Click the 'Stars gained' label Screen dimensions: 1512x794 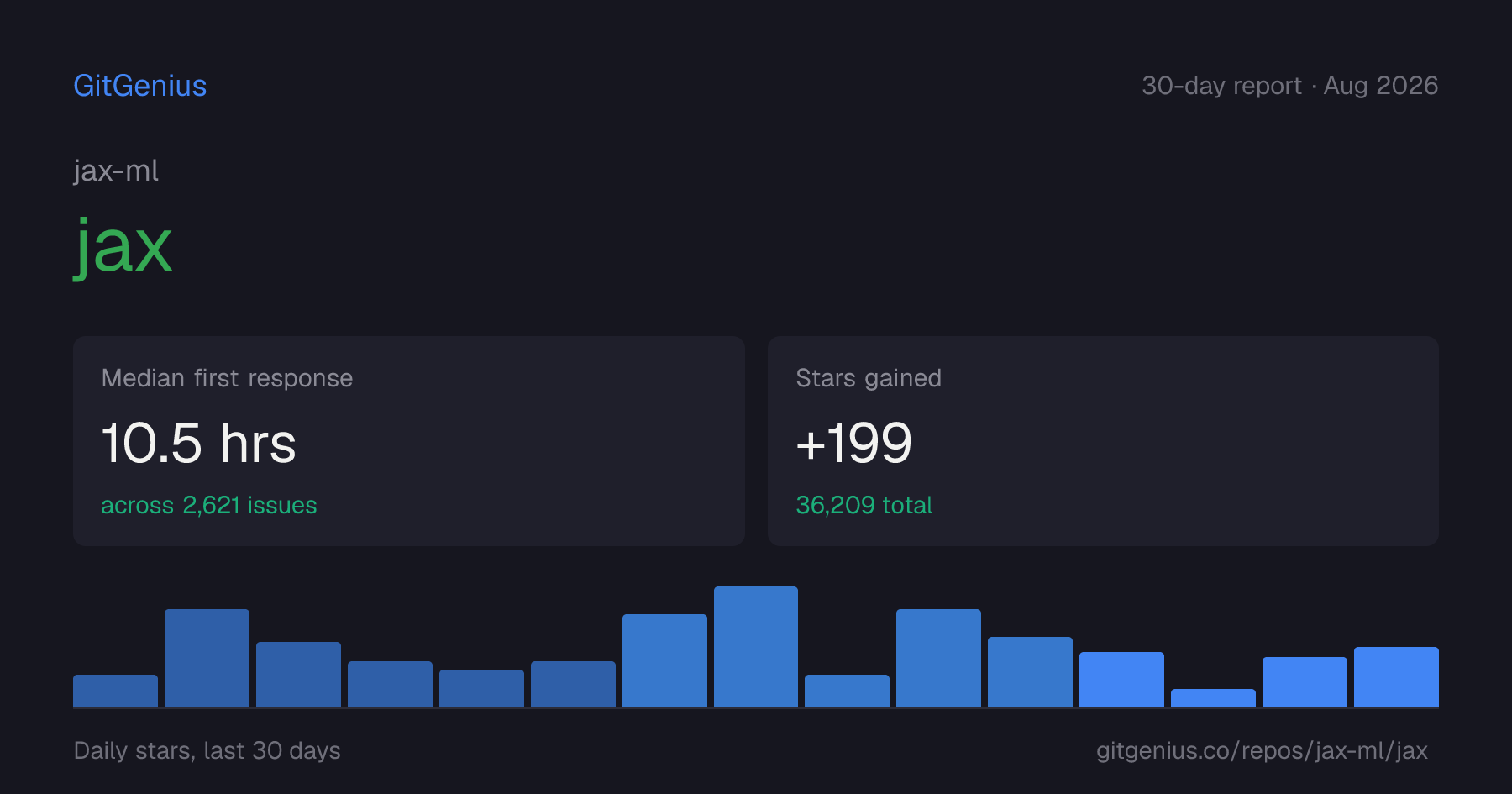[869, 378]
